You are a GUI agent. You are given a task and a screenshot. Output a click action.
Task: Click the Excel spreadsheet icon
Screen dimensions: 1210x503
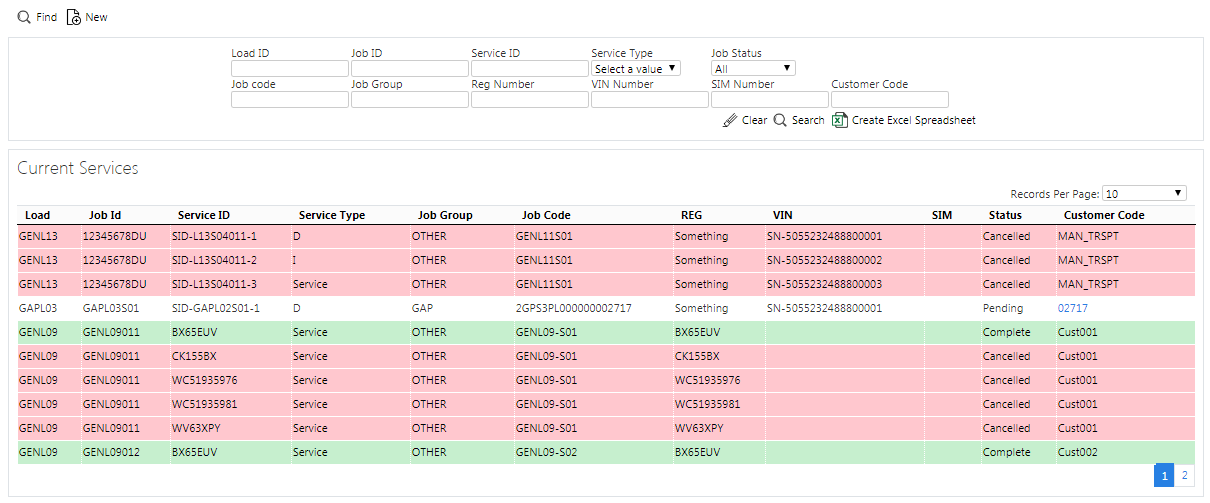840,120
